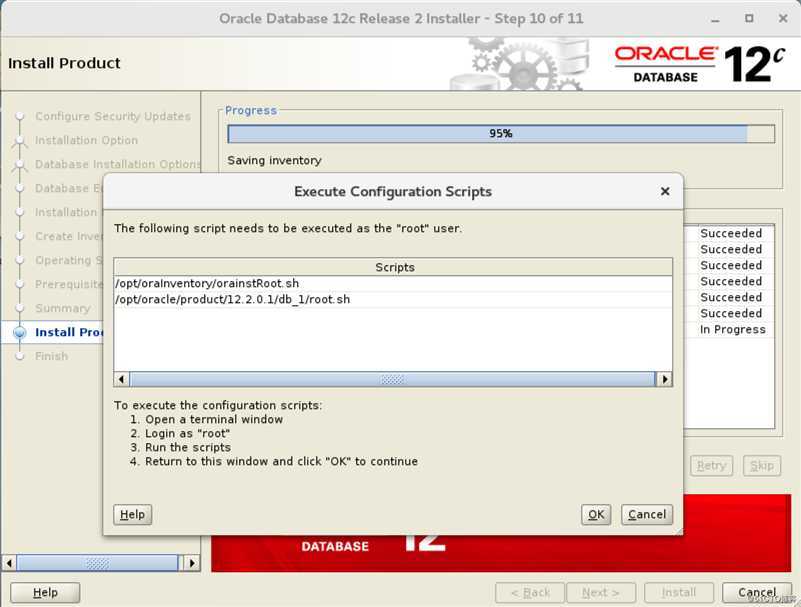This screenshot has height=607, width=801.
Task: Click the Summary step bullet icon
Action: [x=20, y=308]
